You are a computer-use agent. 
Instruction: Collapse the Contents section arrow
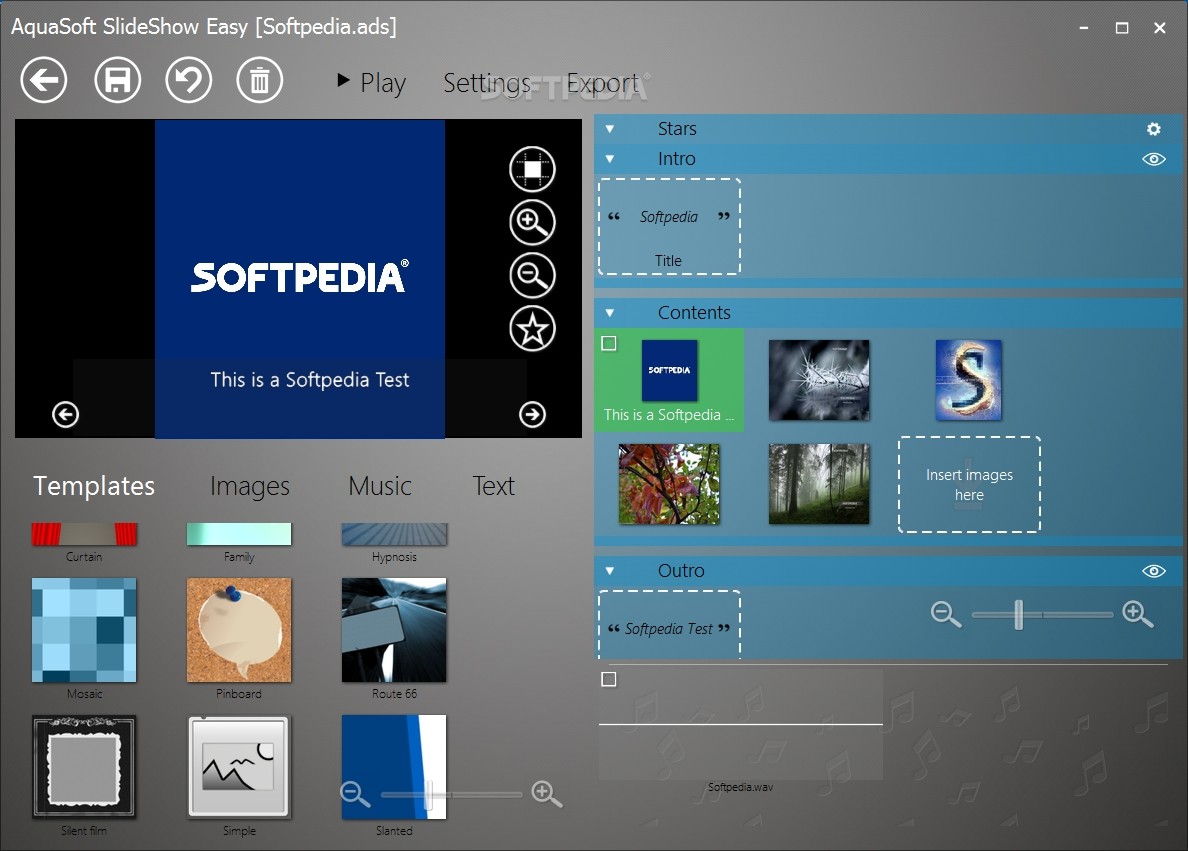pos(610,313)
